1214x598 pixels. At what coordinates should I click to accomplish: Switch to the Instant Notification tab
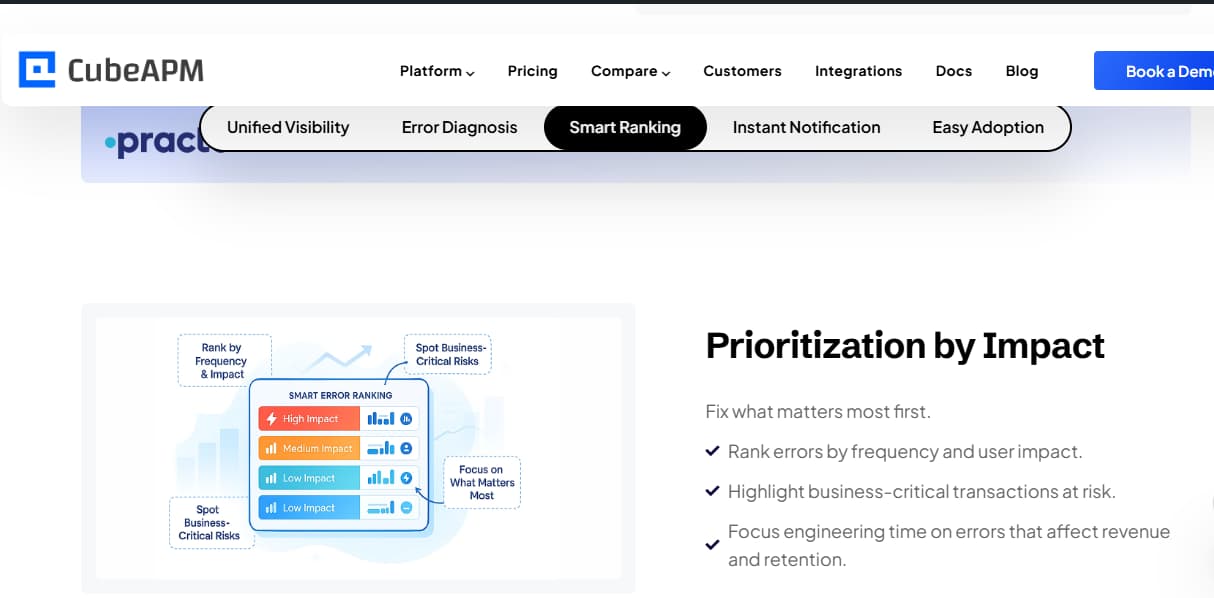[806, 127]
